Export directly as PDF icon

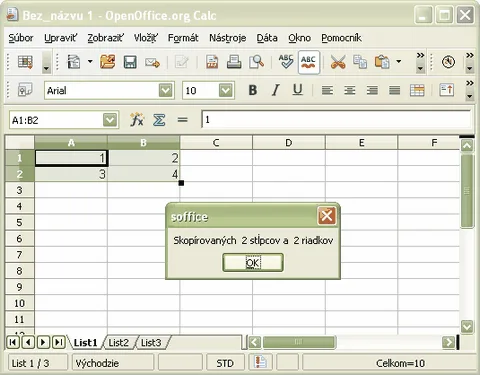[212, 62]
